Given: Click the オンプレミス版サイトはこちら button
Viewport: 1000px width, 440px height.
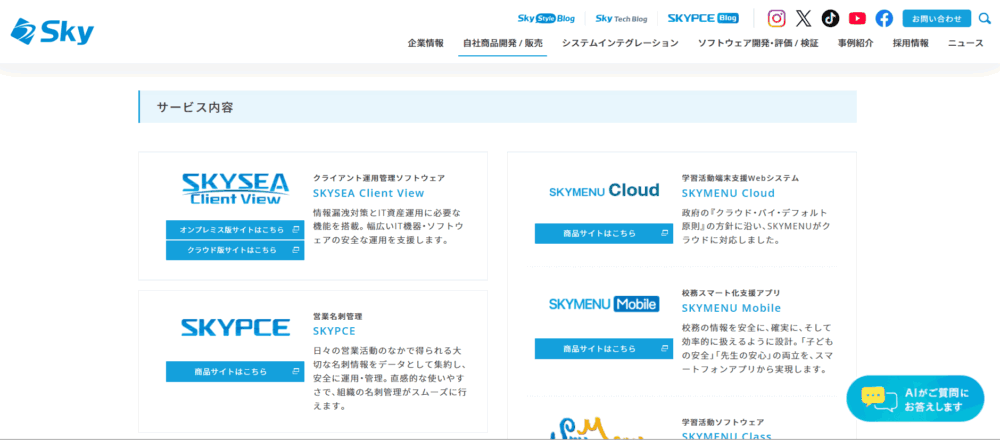Looking at the screenshot, I should tap(235, 230).
